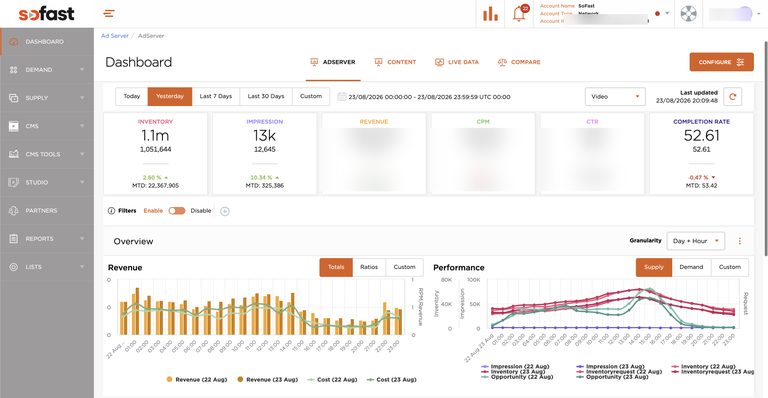Click the sliders icon on Configure button
This screenshot has height=398, width=768.
[741, 62]
